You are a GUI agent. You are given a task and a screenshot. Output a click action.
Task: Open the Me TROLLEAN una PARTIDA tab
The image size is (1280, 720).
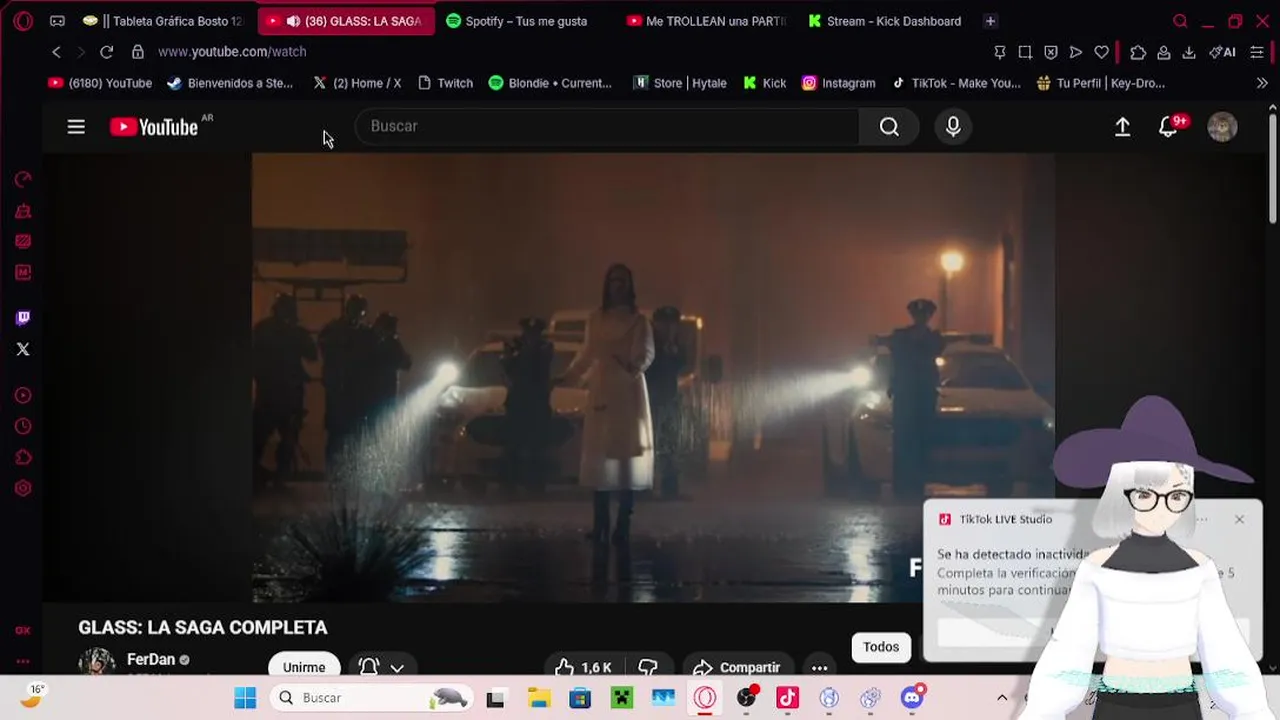pyautogui.click(x=706, y=21)
